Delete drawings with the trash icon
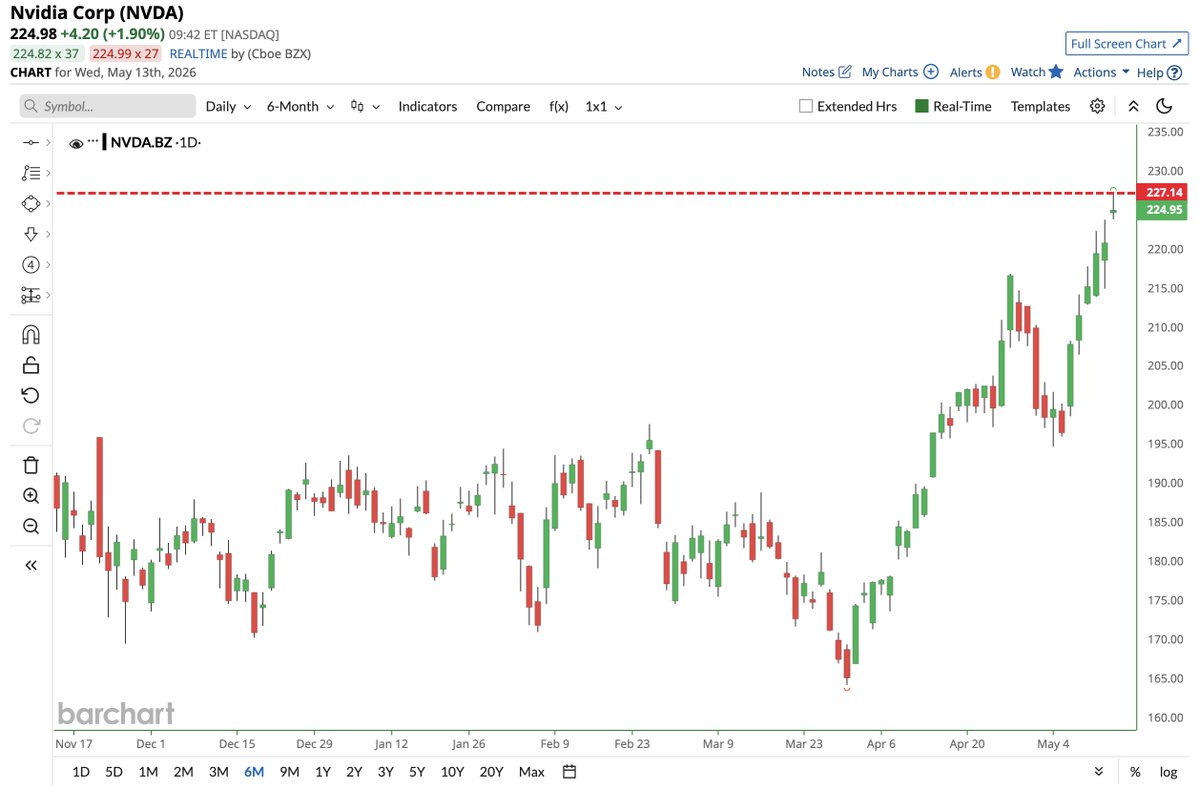The width and height of the screenshot is (1199, 789). (x=31, y=465)
